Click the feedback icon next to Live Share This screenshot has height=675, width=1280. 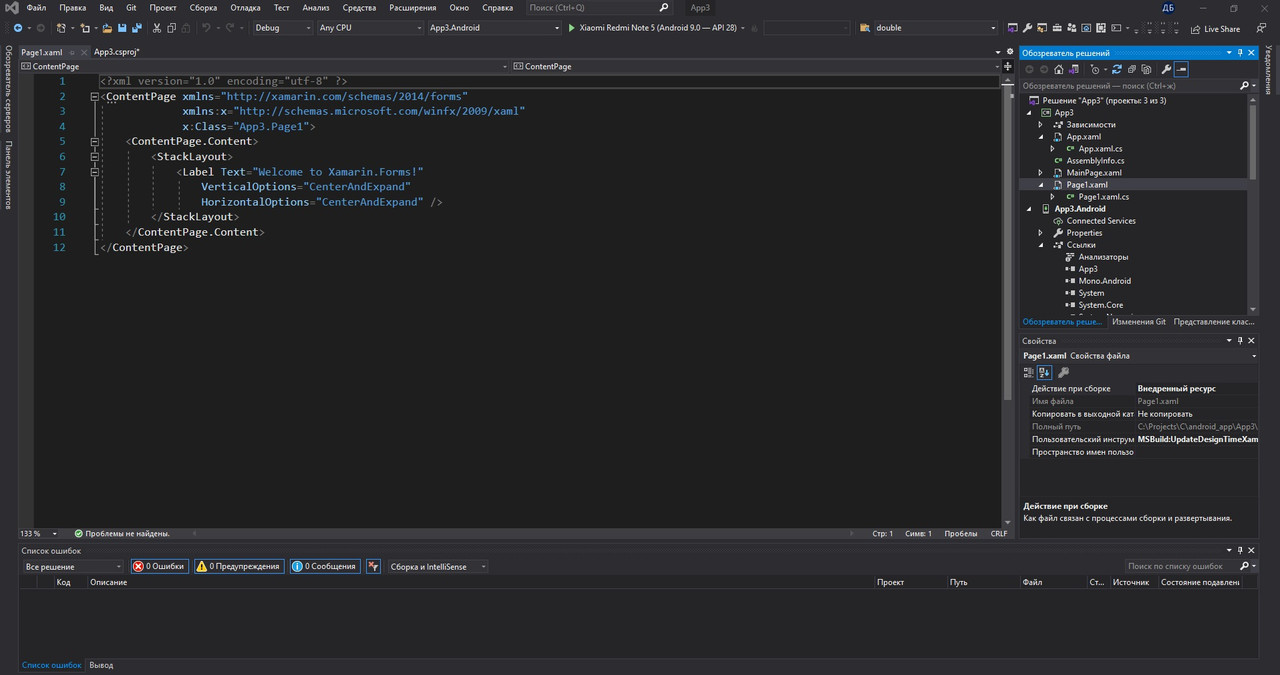click(1261, 28)
